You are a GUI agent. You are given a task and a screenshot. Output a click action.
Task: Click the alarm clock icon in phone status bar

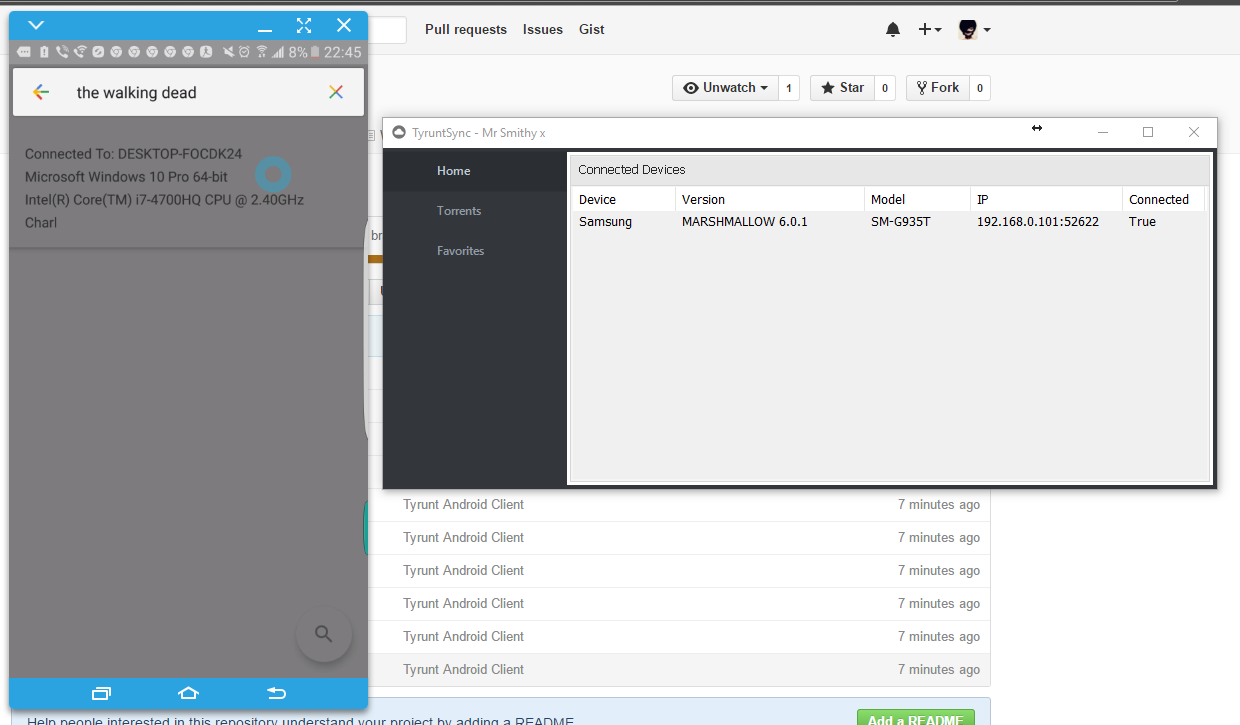pos(244,52)
